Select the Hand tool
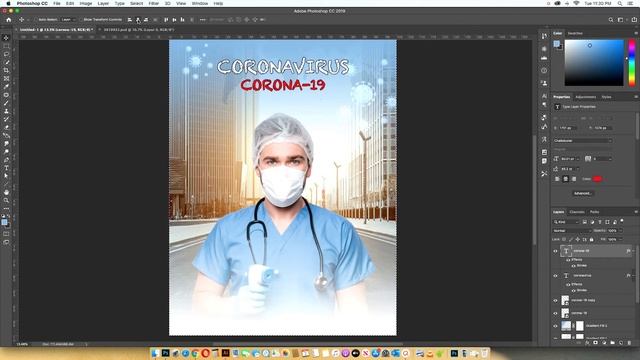This screenshot has height=360, width=640. pos(6,192)
